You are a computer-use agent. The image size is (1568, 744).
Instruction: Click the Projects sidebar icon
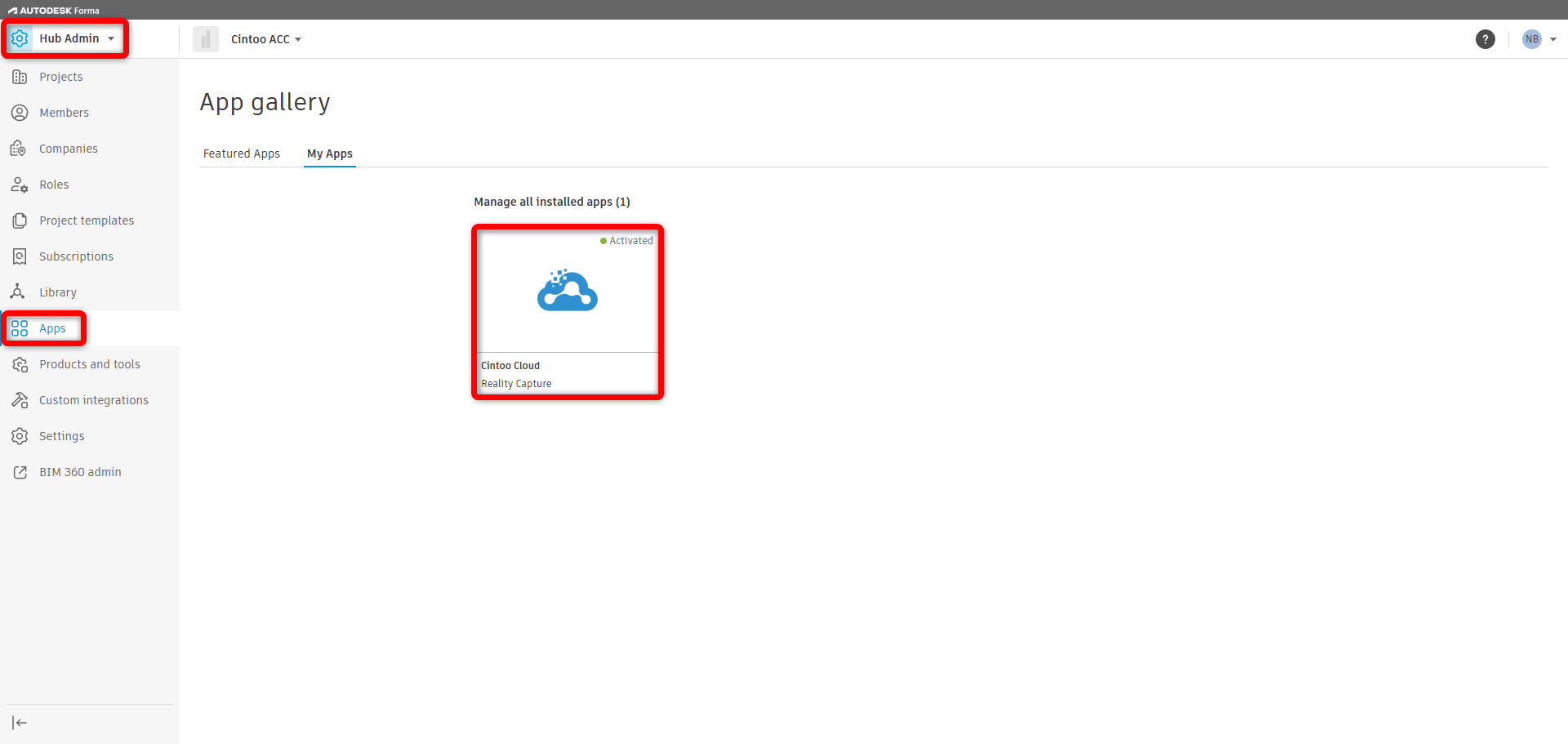pyautogui.click(x=20, y=77)
